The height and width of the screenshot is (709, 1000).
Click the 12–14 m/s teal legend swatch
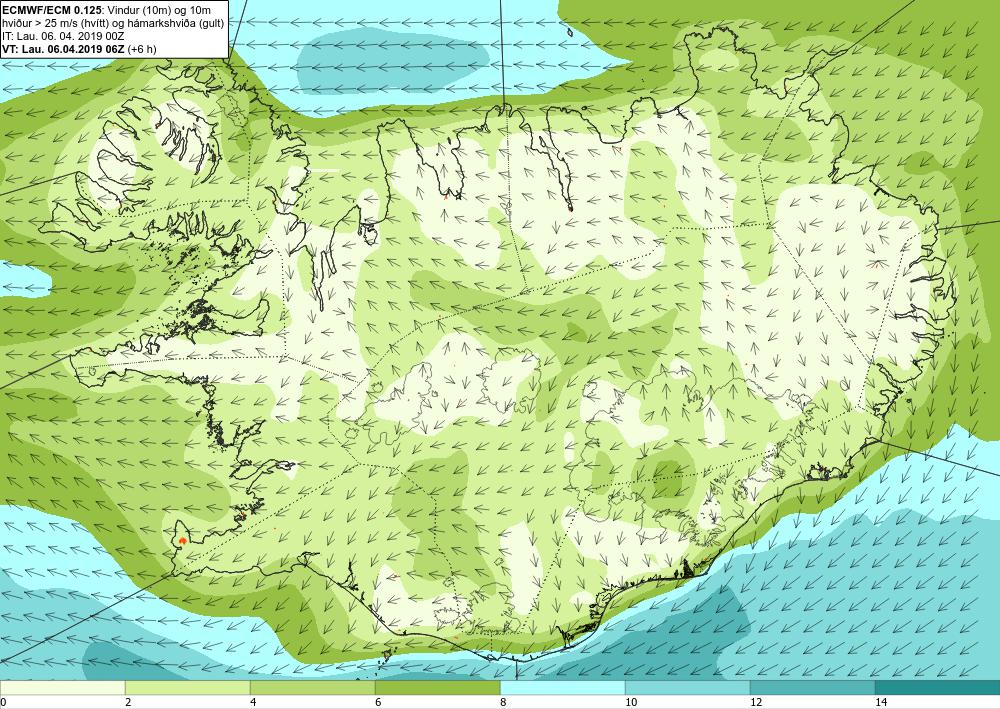click(812, 688)
